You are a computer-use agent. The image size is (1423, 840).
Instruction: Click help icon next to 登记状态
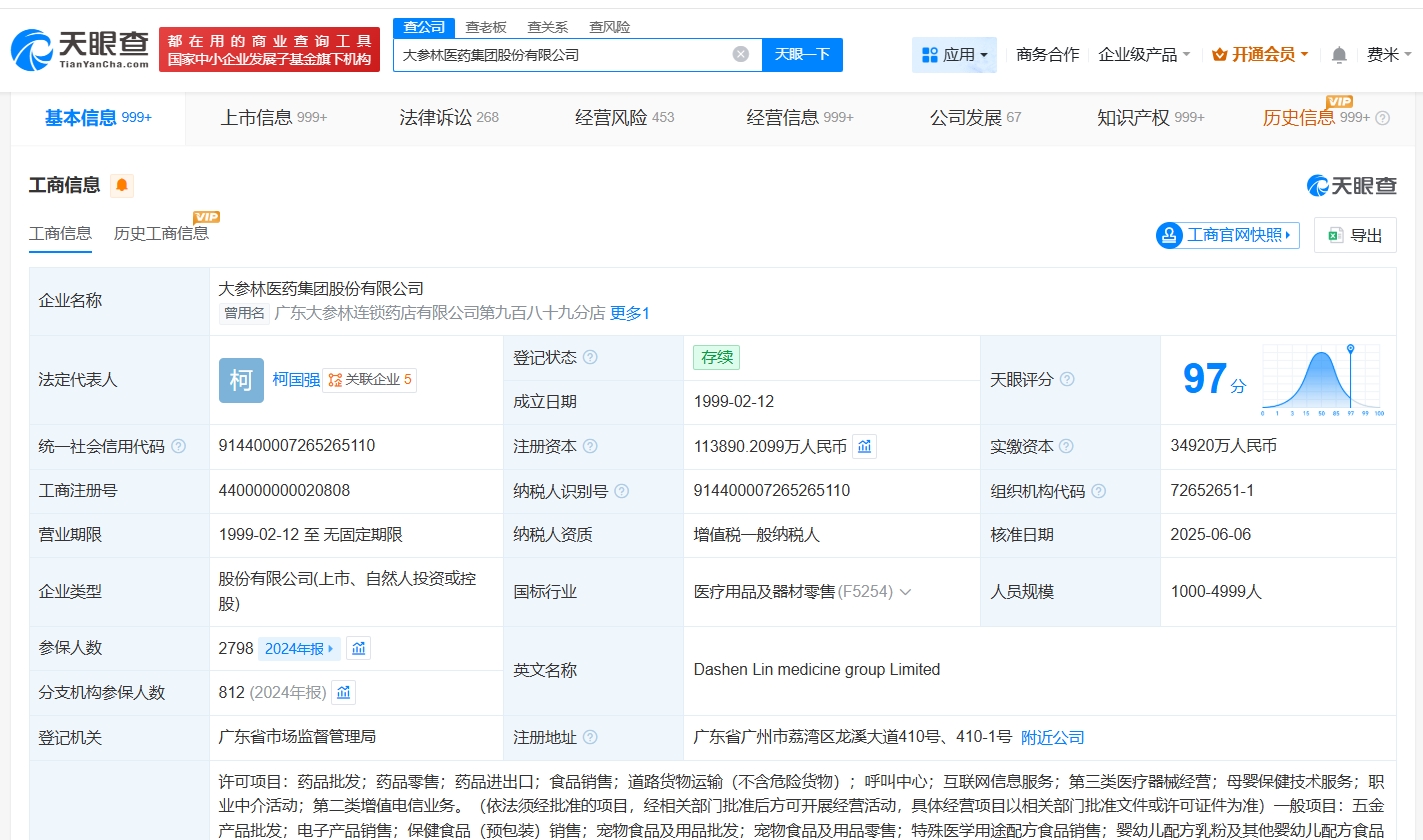pos(590,358)
